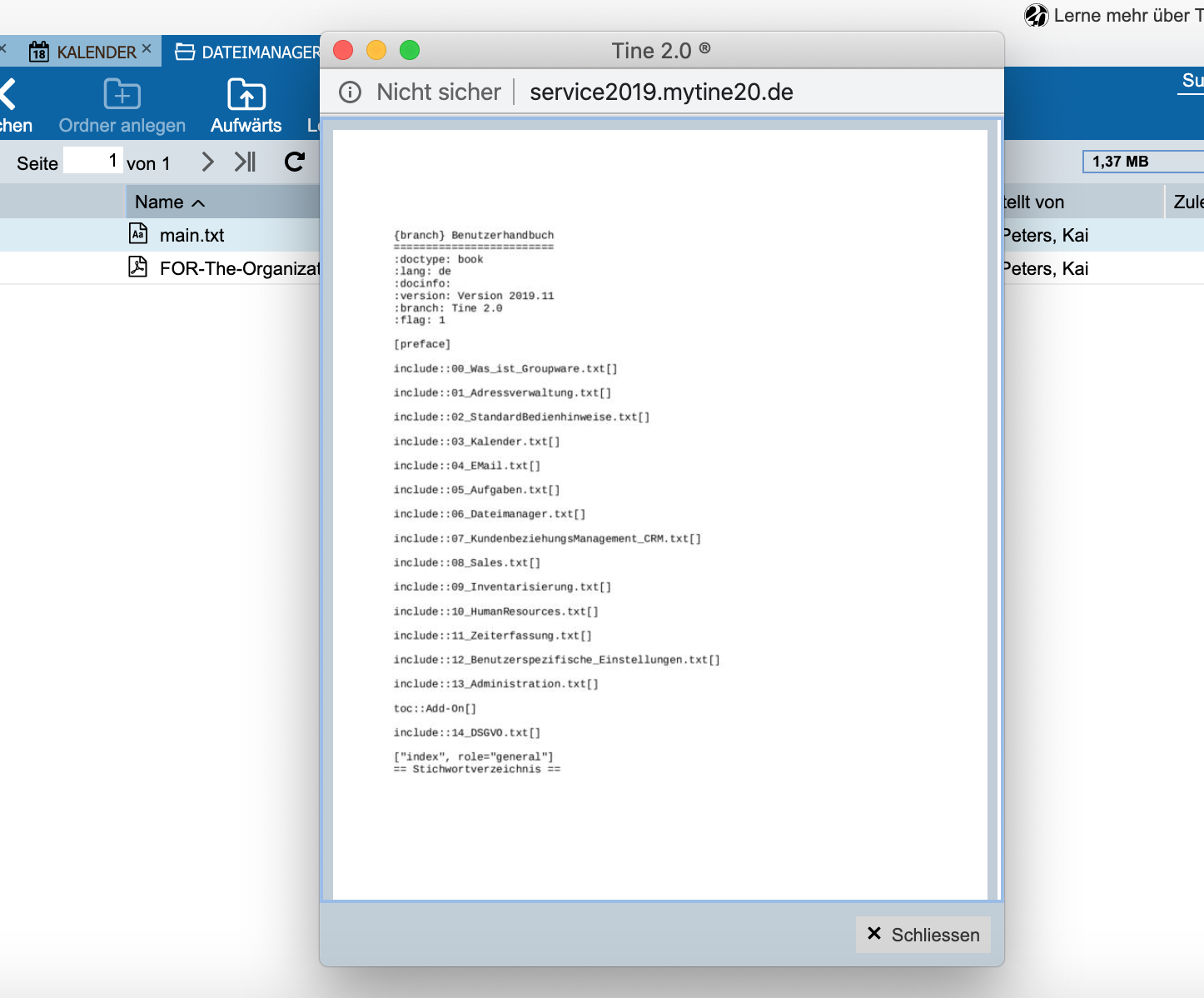Screen dimensions: 1204x998
Task: Click the page number input field
Action: coord(93,160)
